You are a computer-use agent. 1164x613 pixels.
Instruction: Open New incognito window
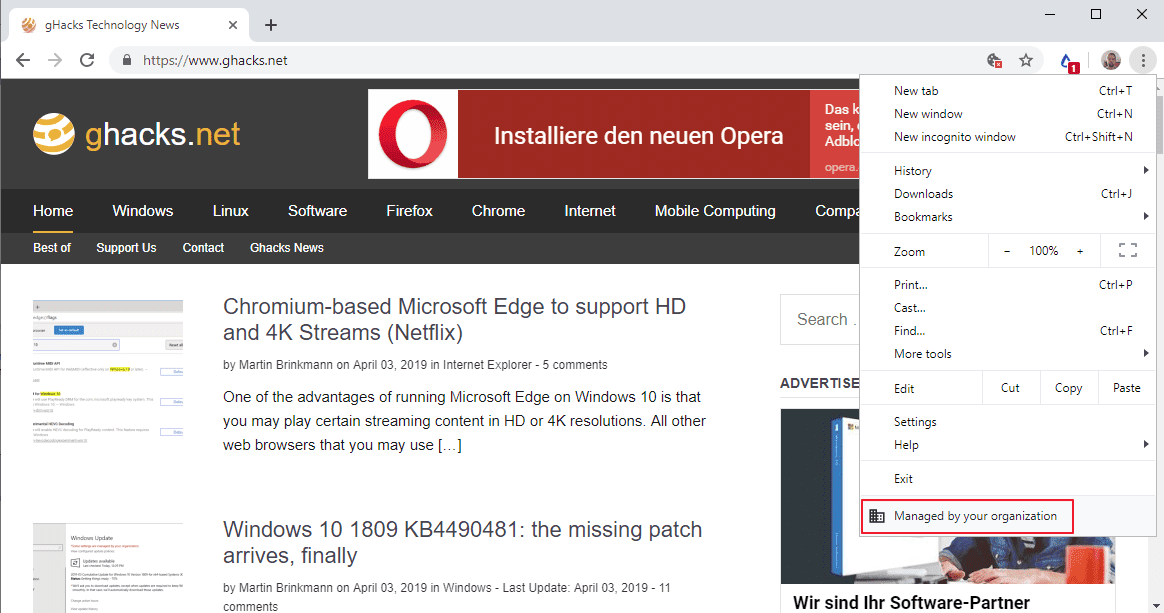(x=1007, y=137)
